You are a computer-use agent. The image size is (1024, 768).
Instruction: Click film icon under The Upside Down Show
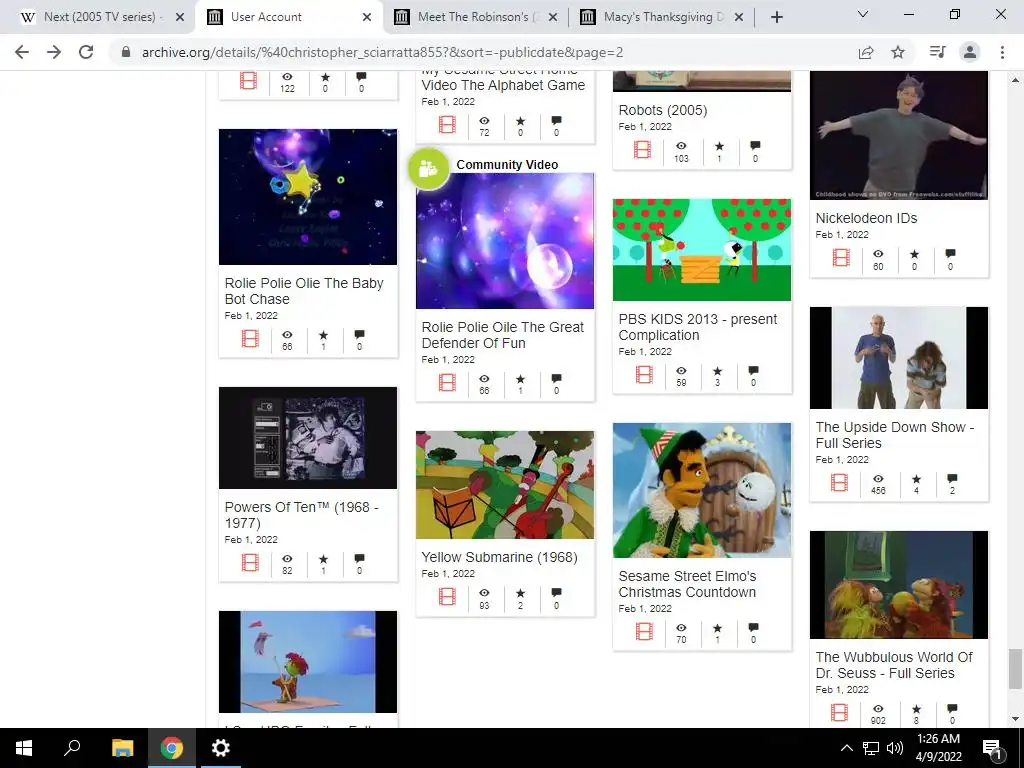point(840,483)
